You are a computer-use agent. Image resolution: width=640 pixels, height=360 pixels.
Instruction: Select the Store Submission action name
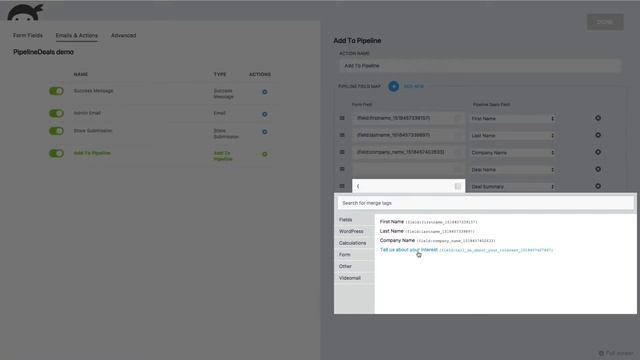(x=93, y=131)
